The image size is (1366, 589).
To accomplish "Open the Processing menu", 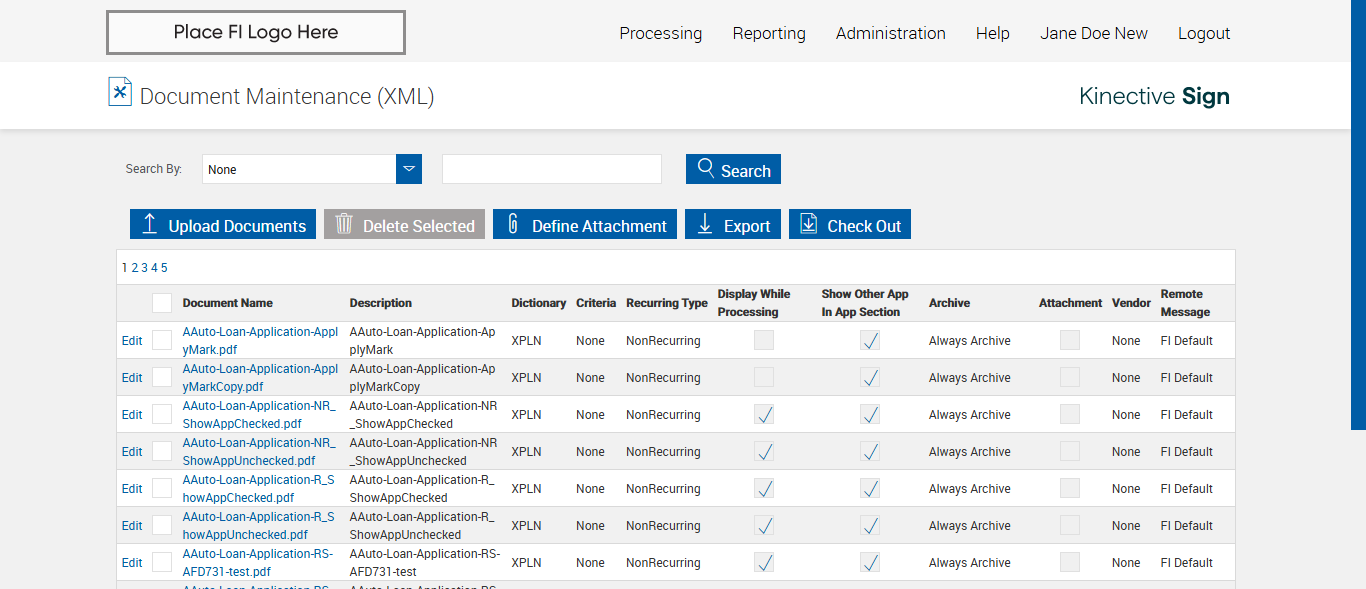I will [660, 33].
